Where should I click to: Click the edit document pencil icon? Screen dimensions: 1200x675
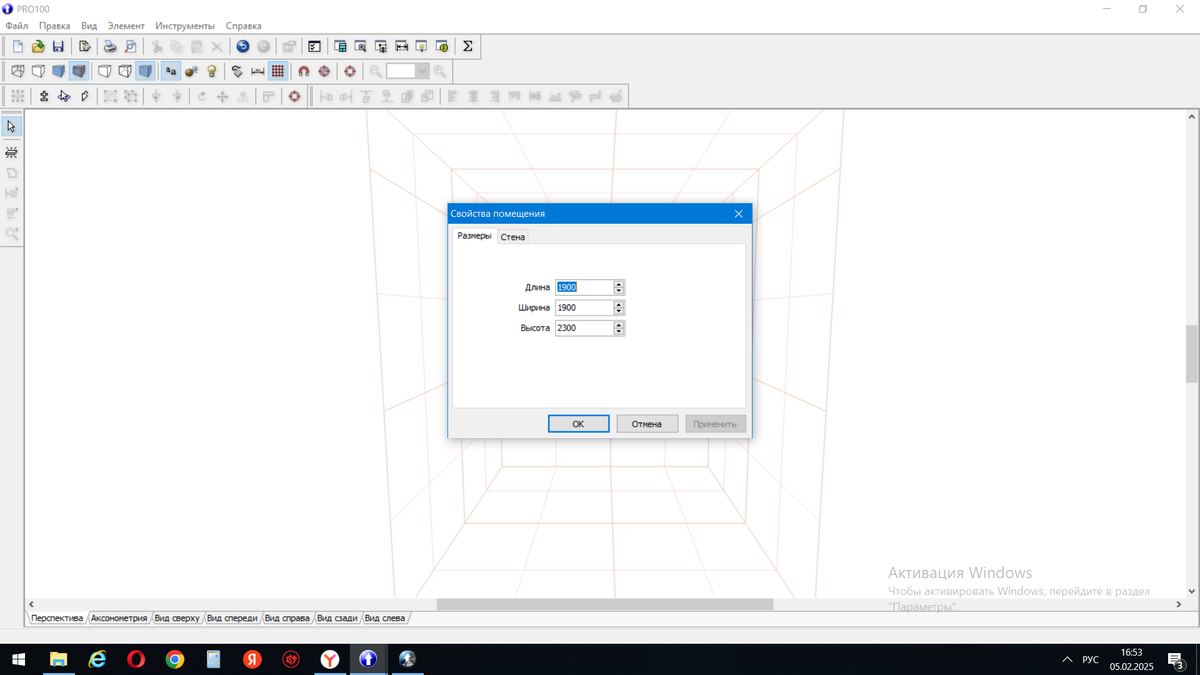[x=85, y=46]
